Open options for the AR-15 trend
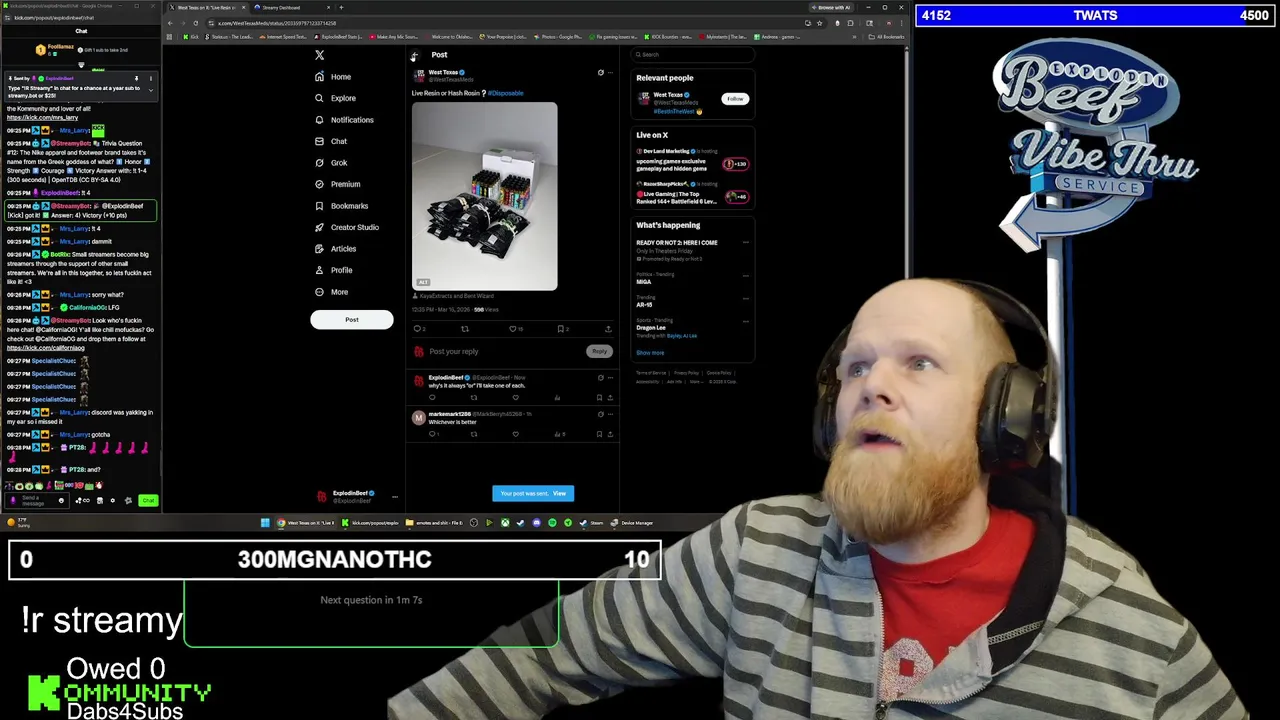This screenshot has width=1280, height=720. pyautogui.click(x=746, y=298)
